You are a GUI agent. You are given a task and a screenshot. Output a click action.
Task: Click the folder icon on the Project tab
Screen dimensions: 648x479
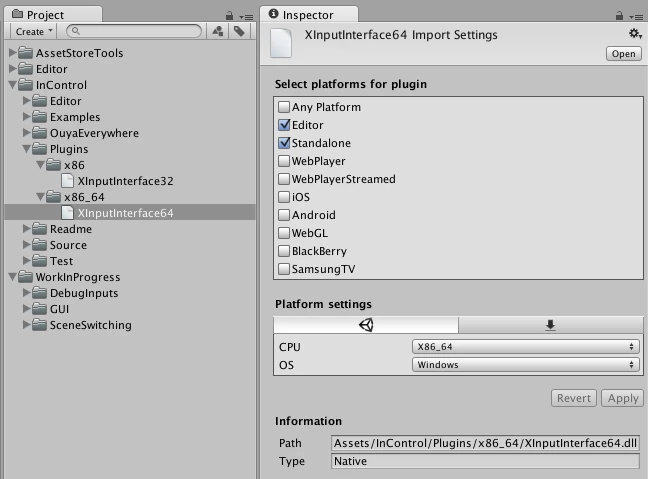(x=17, y=14)
